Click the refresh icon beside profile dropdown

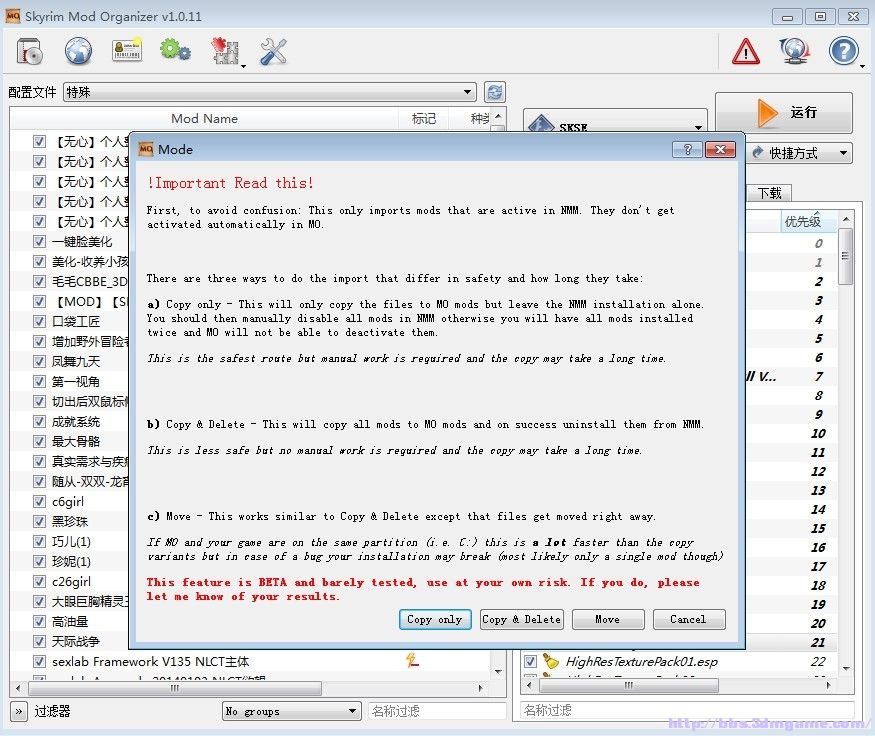click(494, 92)
